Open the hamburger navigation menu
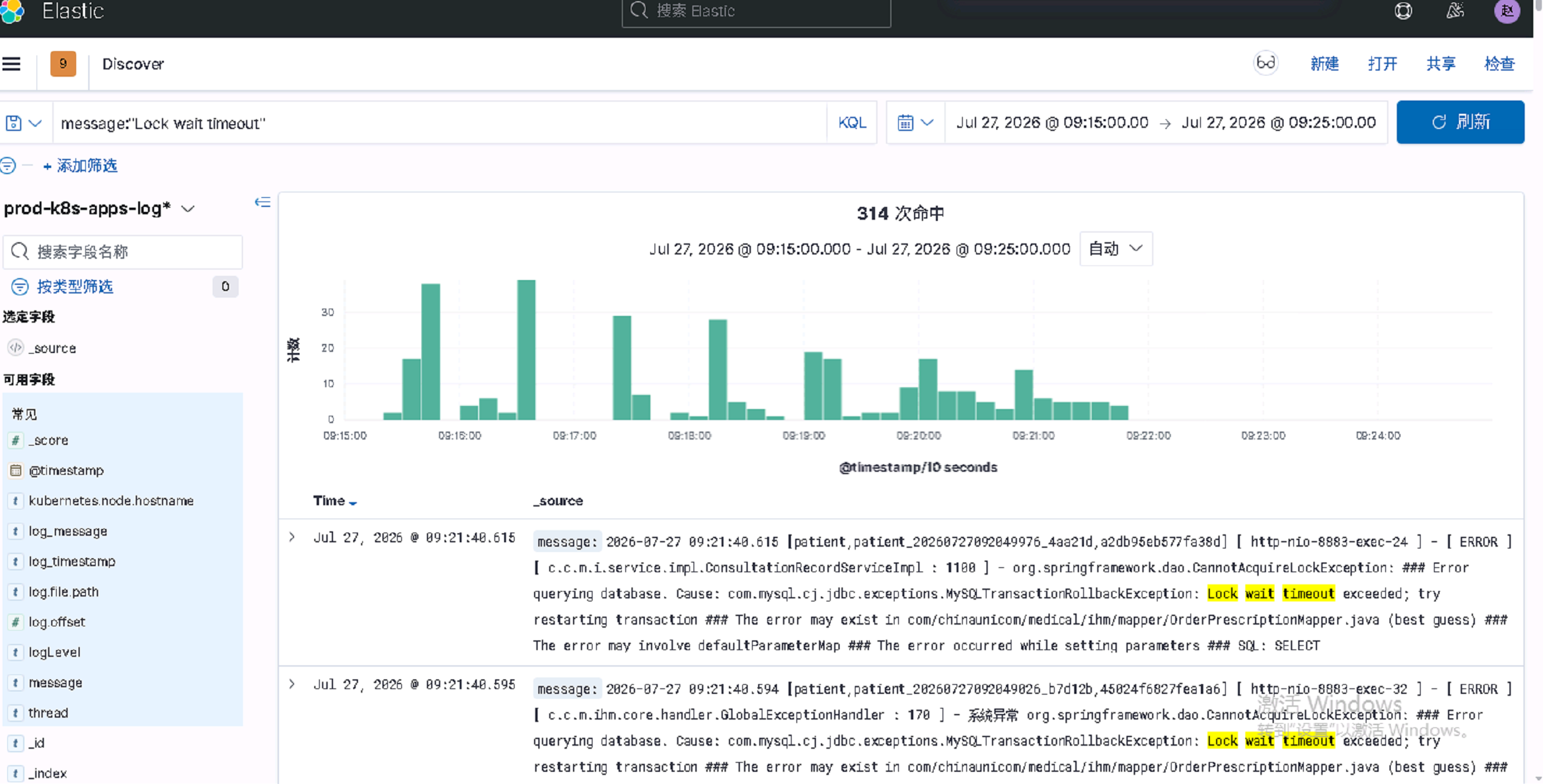Screen dimensions: 1543x784 tap(12, 64)
